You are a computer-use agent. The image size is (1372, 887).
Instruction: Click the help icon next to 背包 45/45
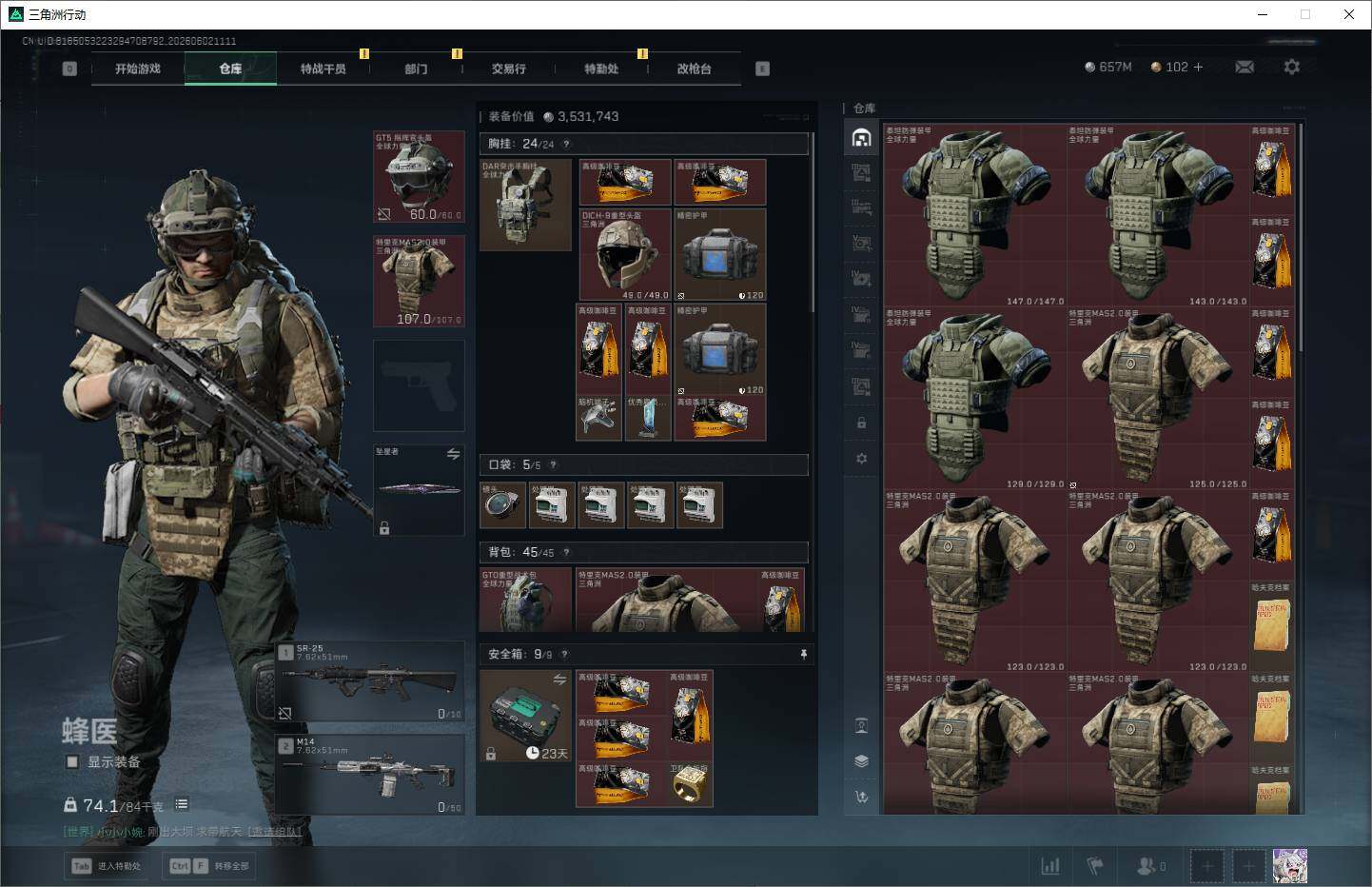tap(566, 552)
